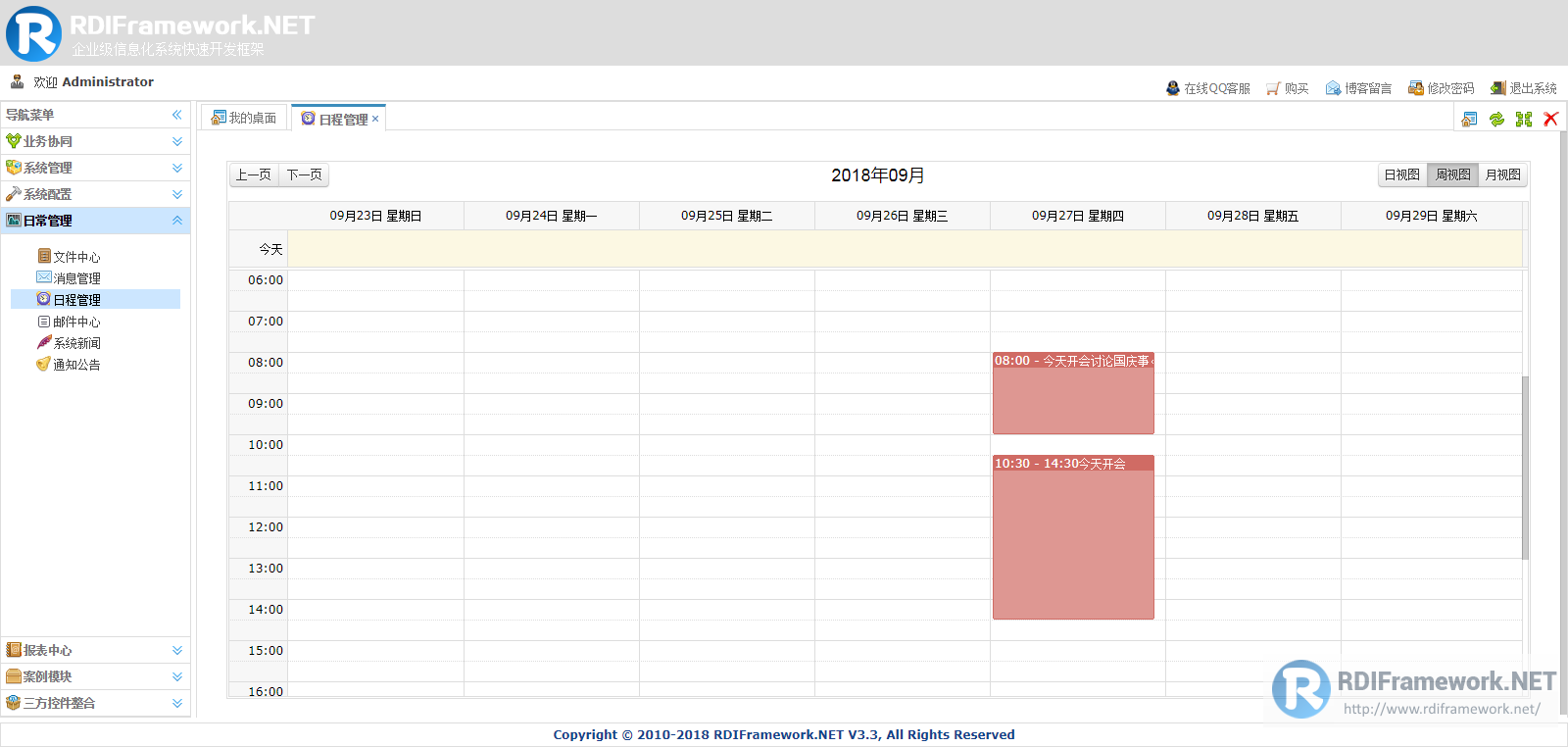
Task: Click the RDIFramework R logo
Action: point(33,33)
